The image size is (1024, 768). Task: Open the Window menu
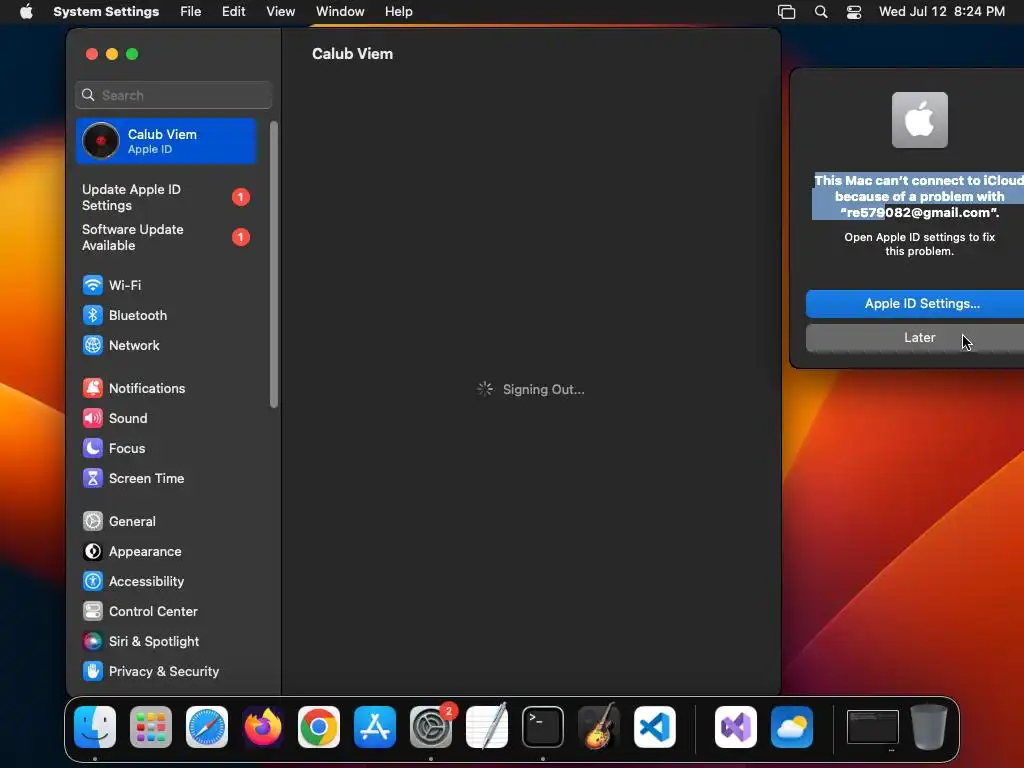(x=340, y=12)
